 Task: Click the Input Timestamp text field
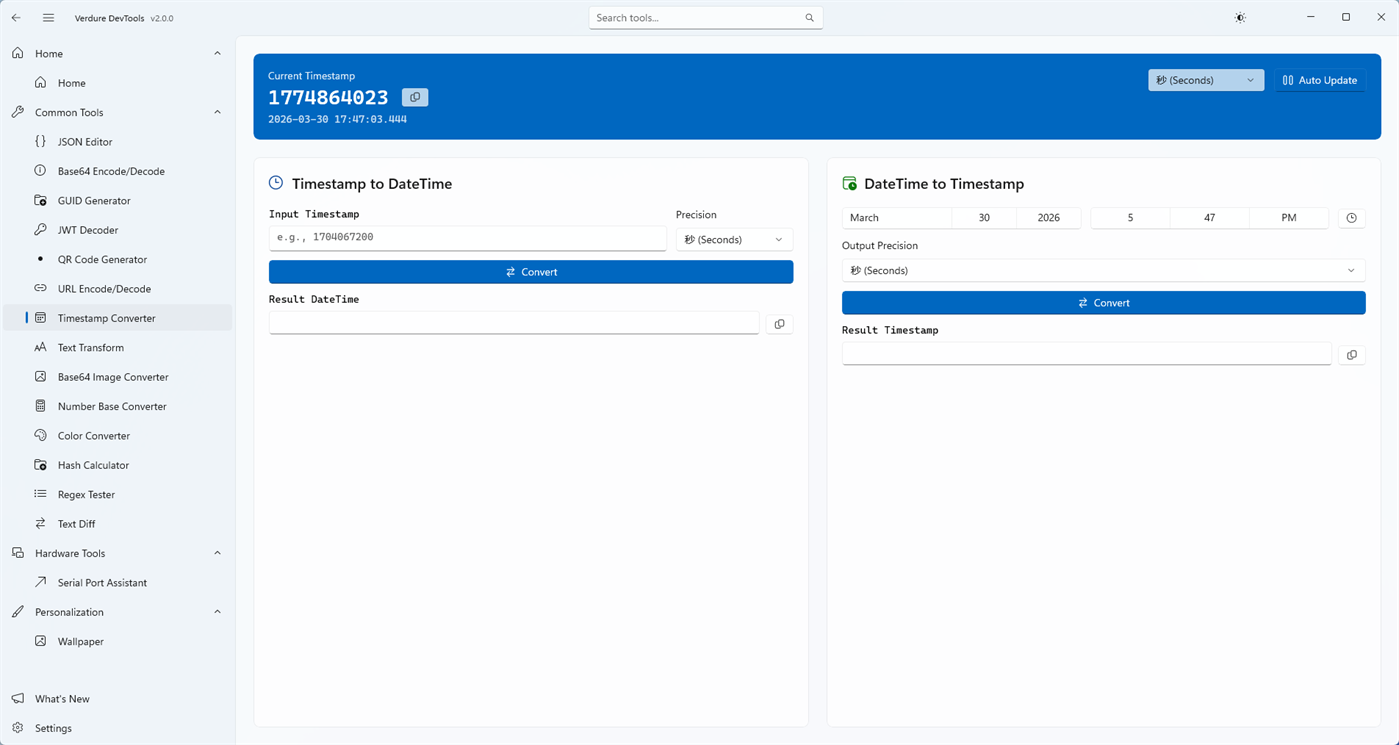coord(467,238)
